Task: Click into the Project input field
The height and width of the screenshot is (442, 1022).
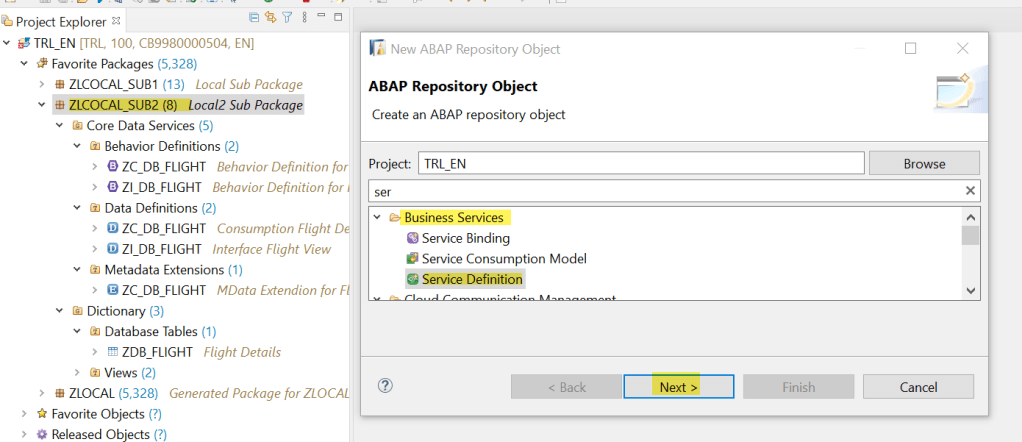Action: tap(641, 164)
